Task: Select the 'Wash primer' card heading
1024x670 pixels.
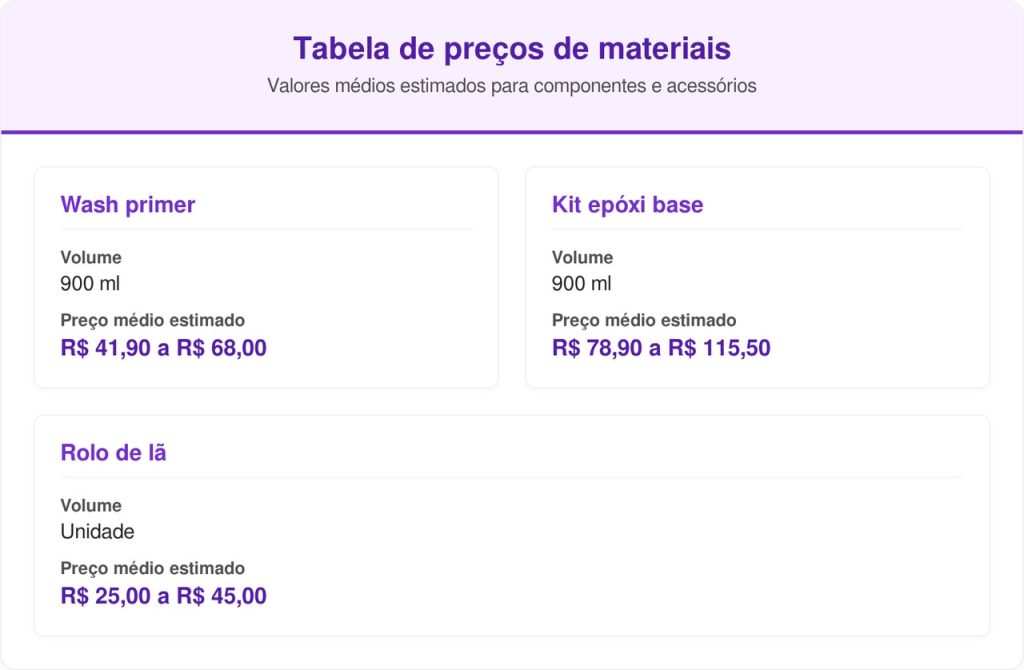Action: tap(128, 205)
